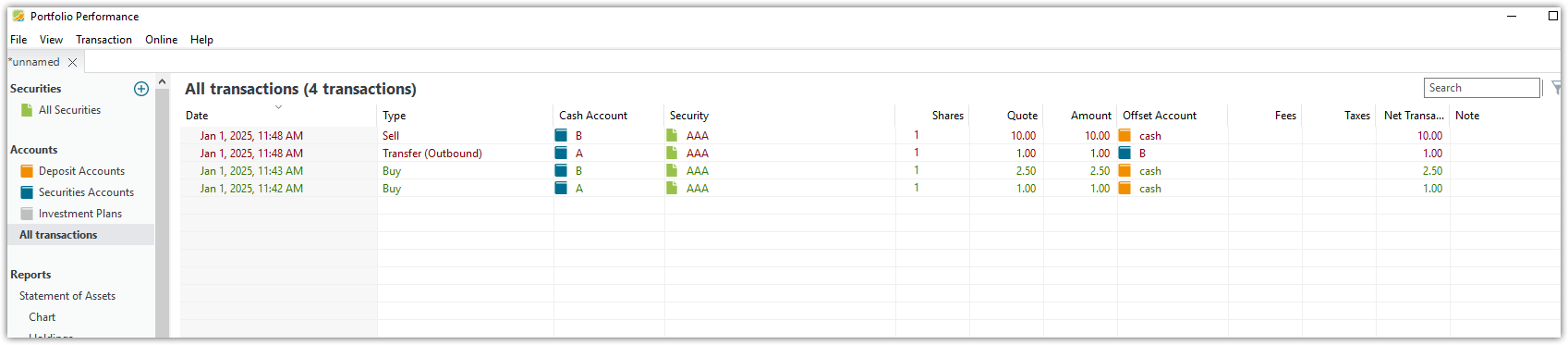
Task: Add new security with plus icon
Action: pyautogui.click(x=141, y=89)
